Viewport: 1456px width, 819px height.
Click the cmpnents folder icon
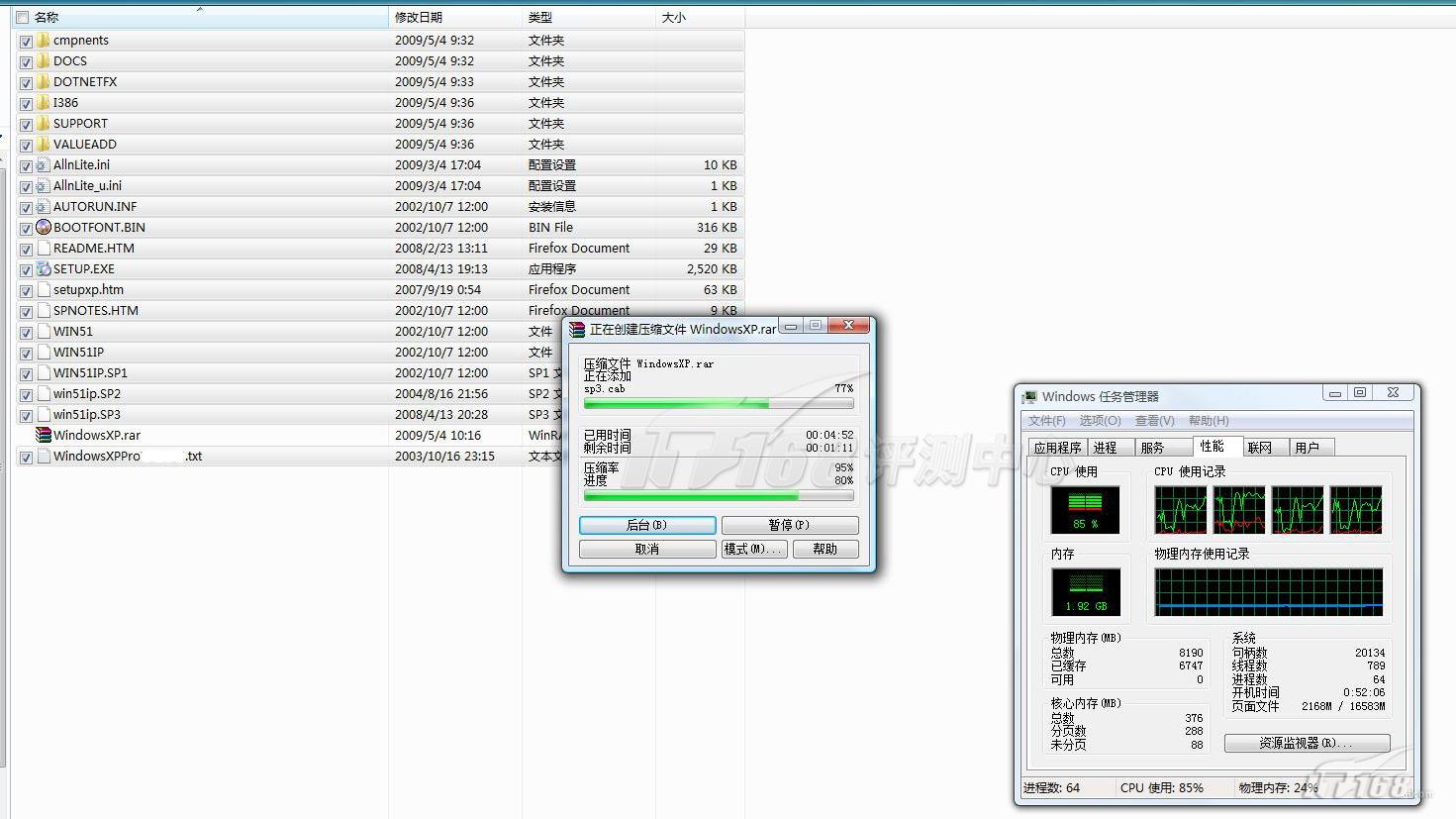(43, 41)
